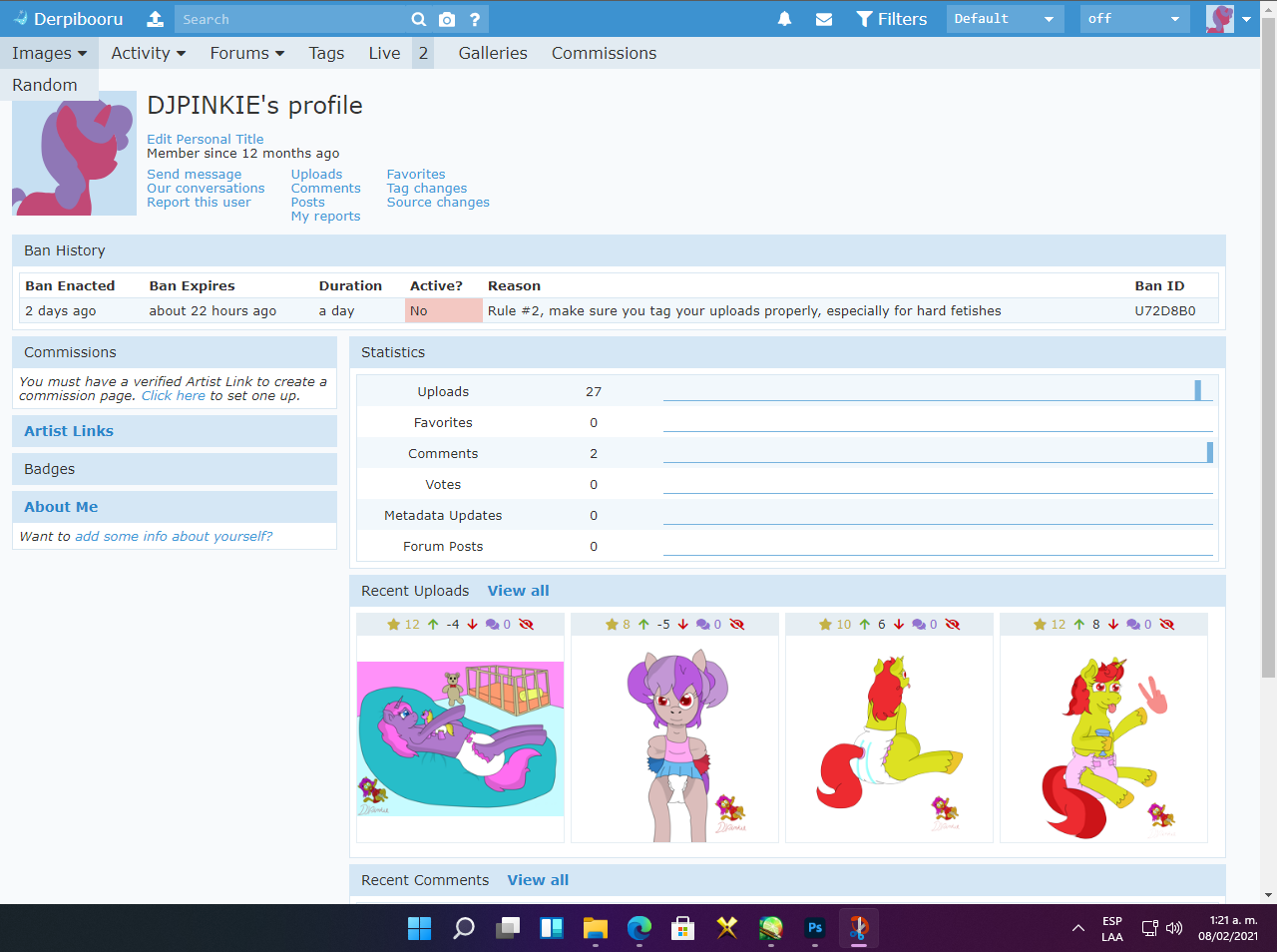This screenshot has width=1277, height=952.
Task: Open the Tag changes link
Action: [x=427, y=189]
